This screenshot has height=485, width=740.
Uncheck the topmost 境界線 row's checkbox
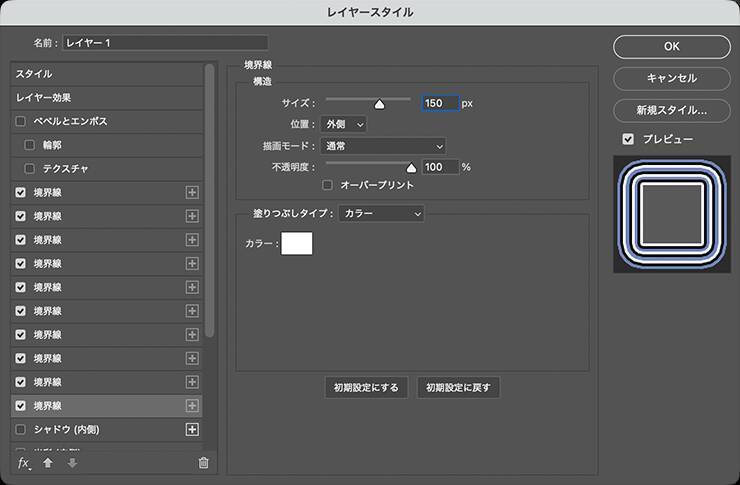point(20,192)
